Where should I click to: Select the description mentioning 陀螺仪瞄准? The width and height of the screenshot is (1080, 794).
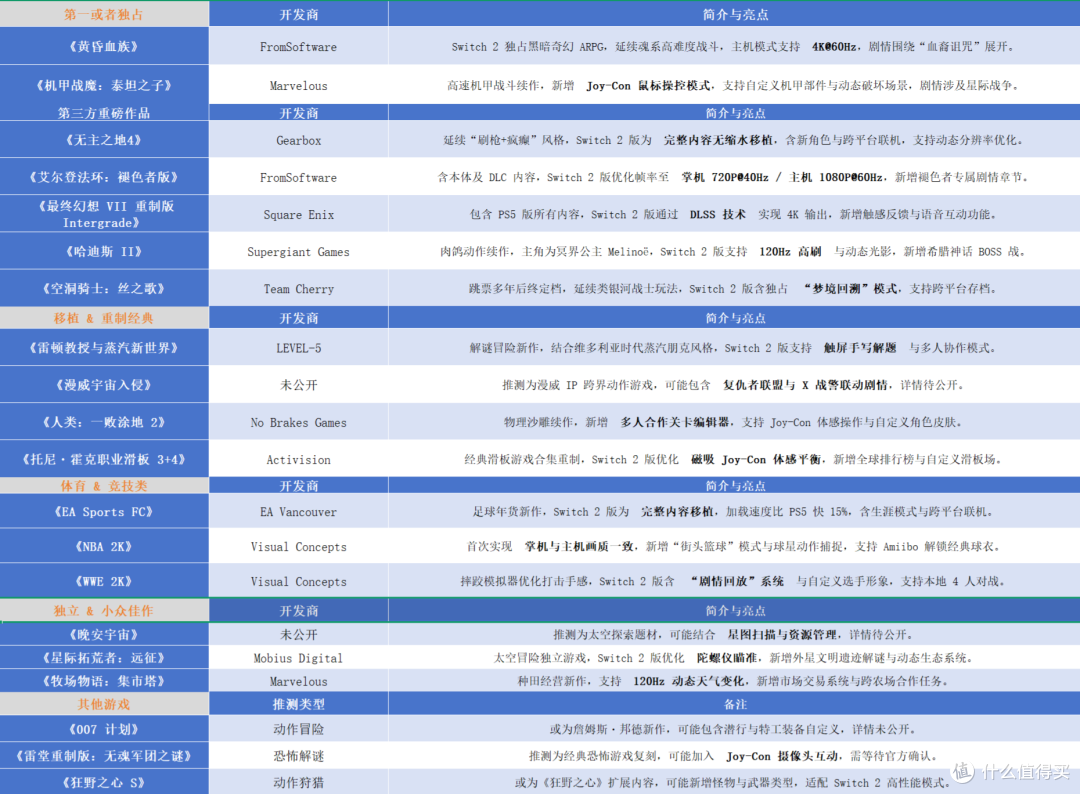(x=734, y=658)
